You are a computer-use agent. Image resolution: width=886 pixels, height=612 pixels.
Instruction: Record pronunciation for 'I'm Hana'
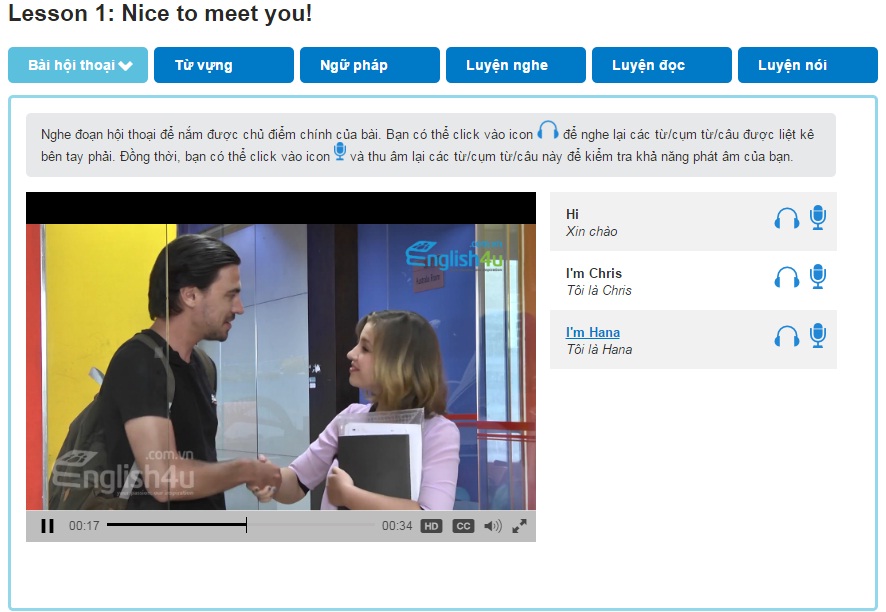[818, 336]
